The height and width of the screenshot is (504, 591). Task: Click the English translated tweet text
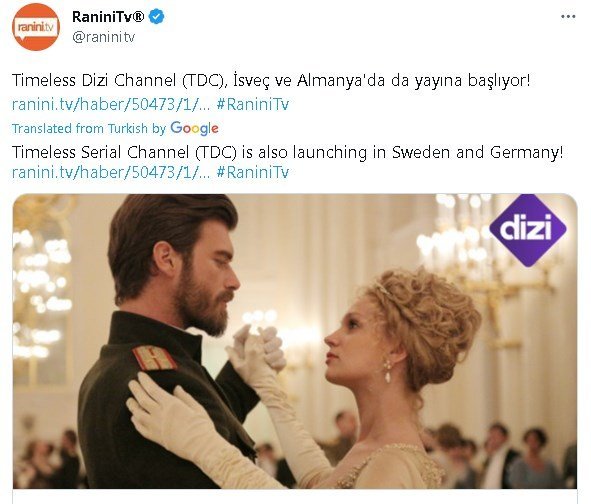[x=288, y=152]
